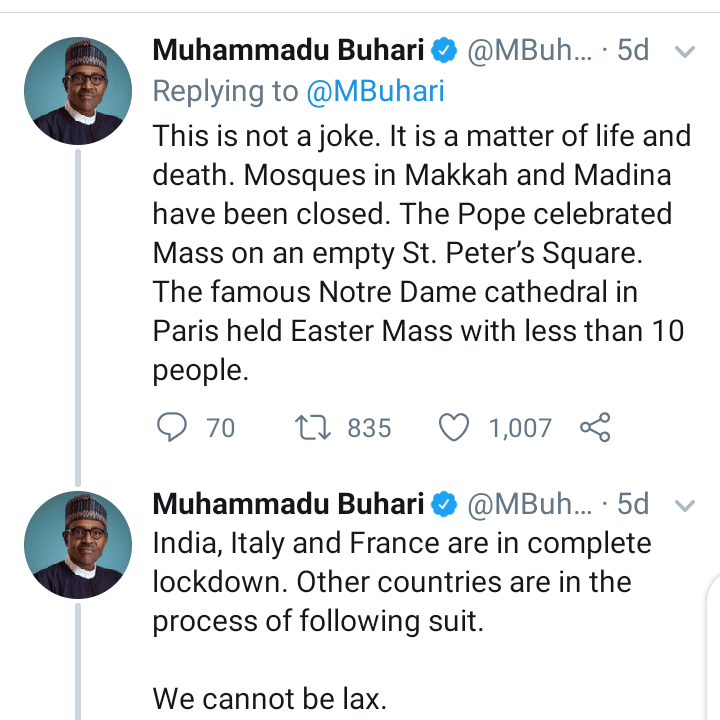720x720 pixels.
Task: Open the first tweet's chevron options menu
Action: 685,51
